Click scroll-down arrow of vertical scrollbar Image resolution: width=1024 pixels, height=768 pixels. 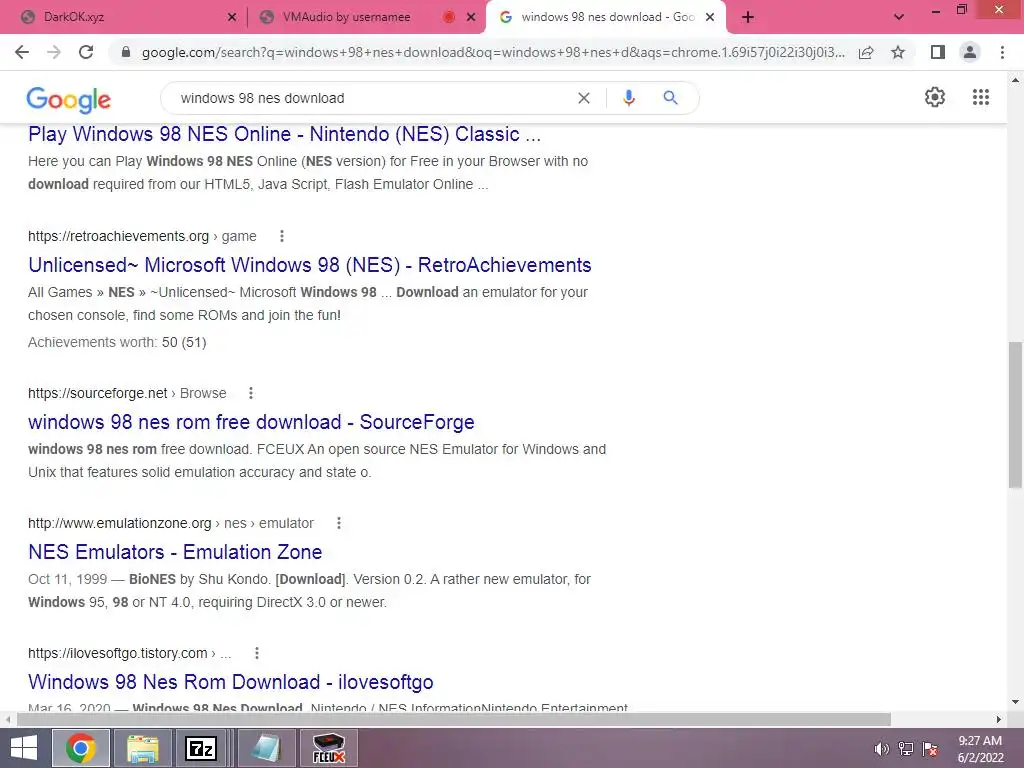[x=1015, y=703]
